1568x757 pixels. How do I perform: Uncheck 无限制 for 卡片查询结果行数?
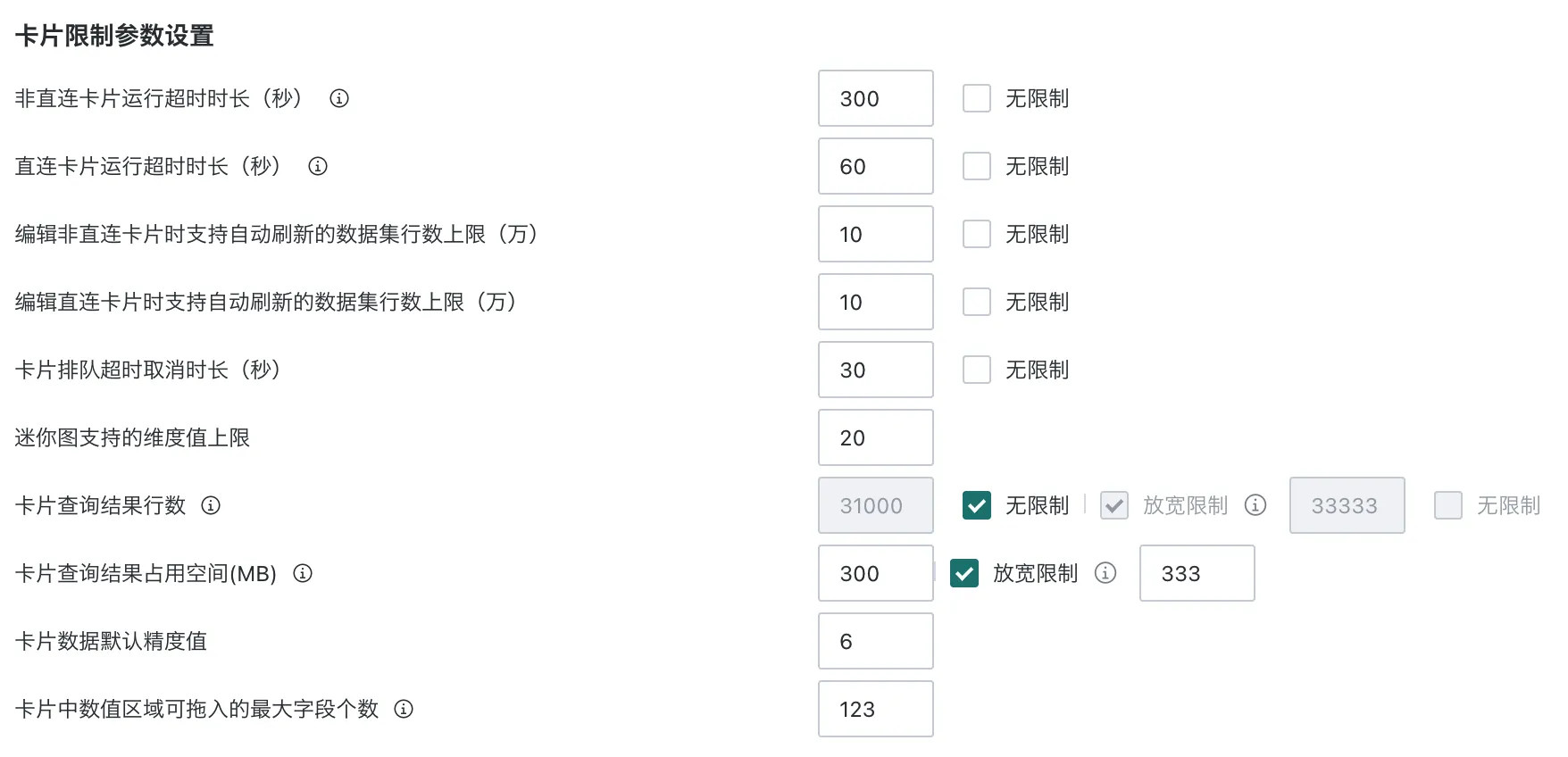977,505
